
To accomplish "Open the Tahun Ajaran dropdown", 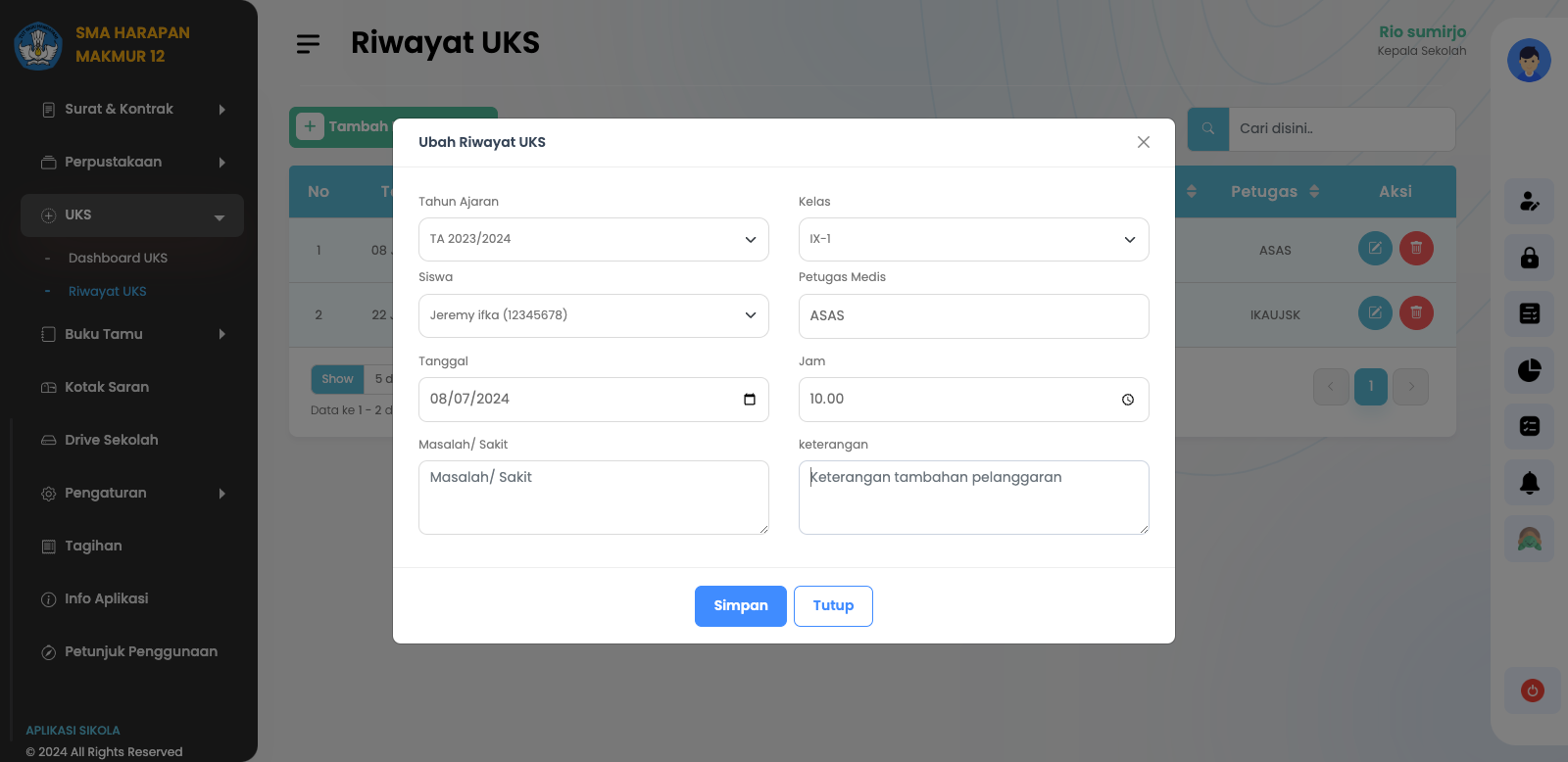I will coord(593,240).
